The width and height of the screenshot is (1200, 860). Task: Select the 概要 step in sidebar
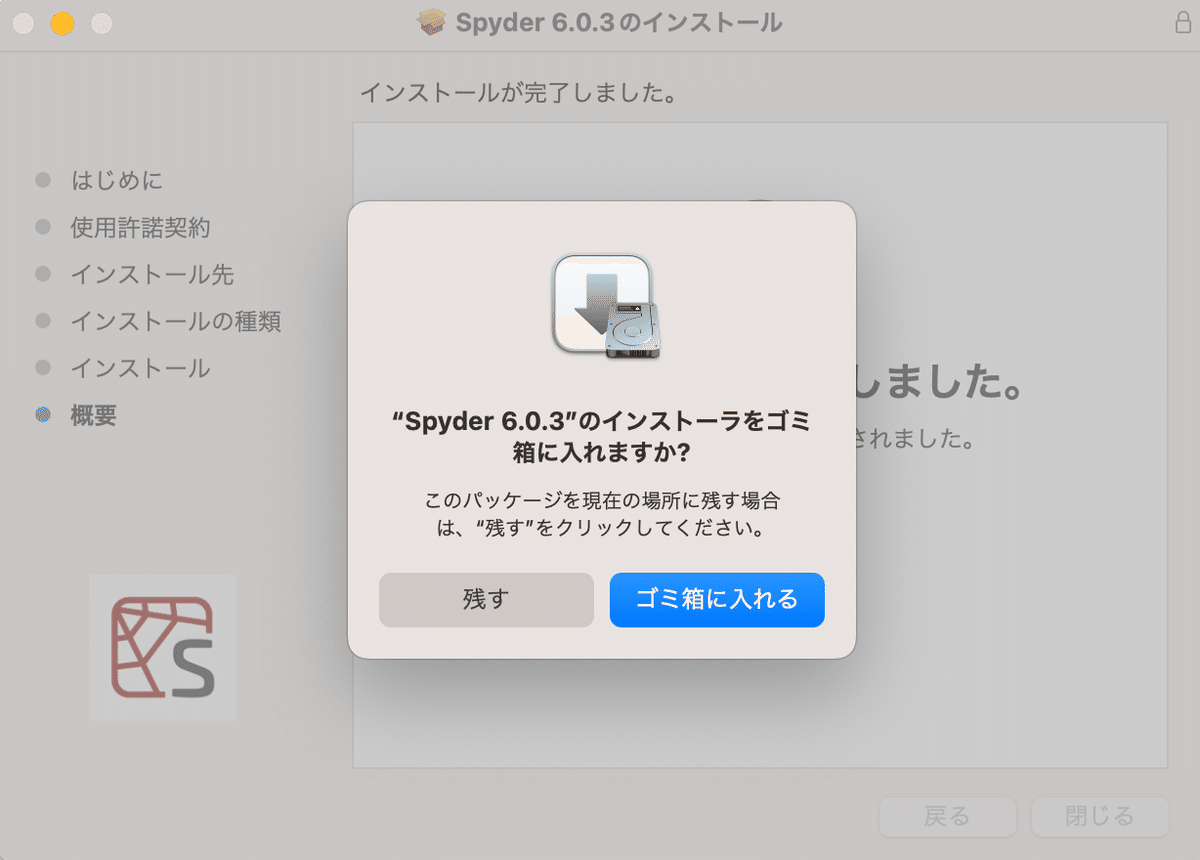[94, 415]
